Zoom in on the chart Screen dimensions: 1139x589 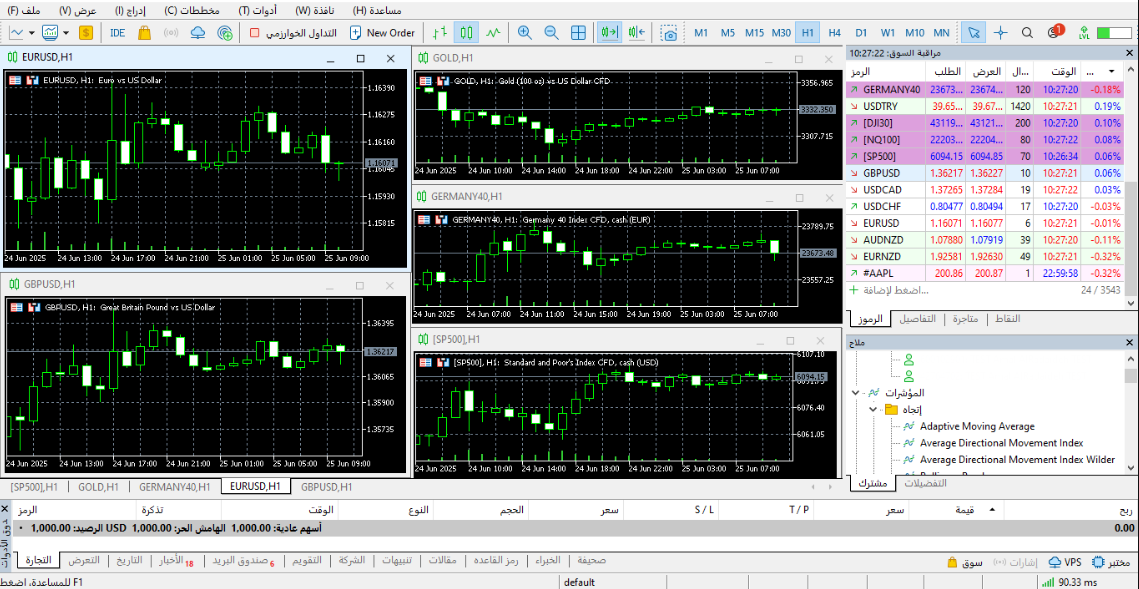(524, 33)
